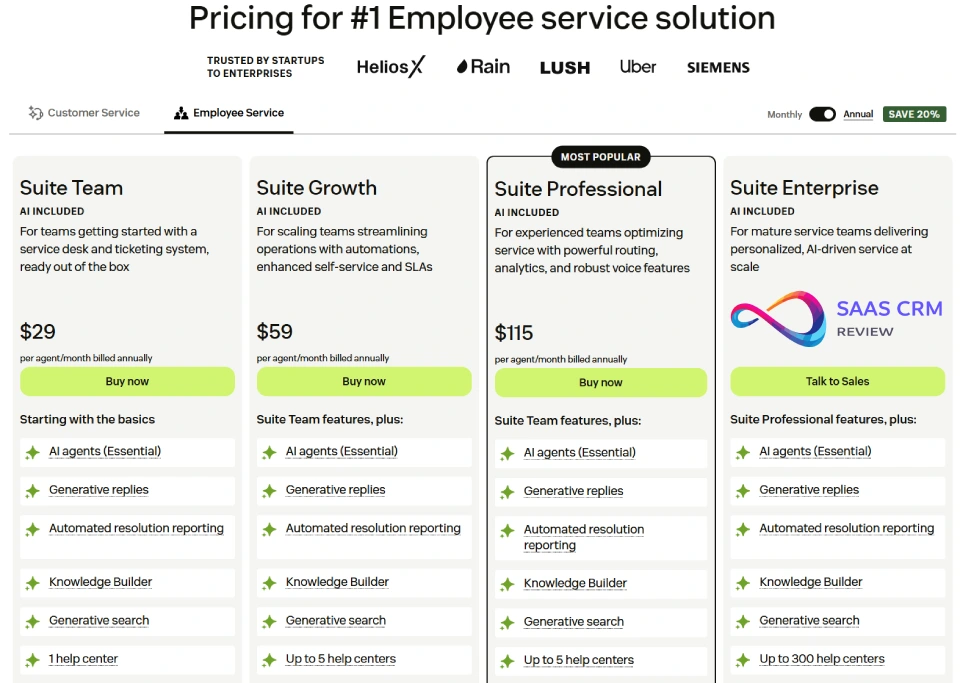Click the HeliosX logo
Screen dimensions: 960x683
390,67
